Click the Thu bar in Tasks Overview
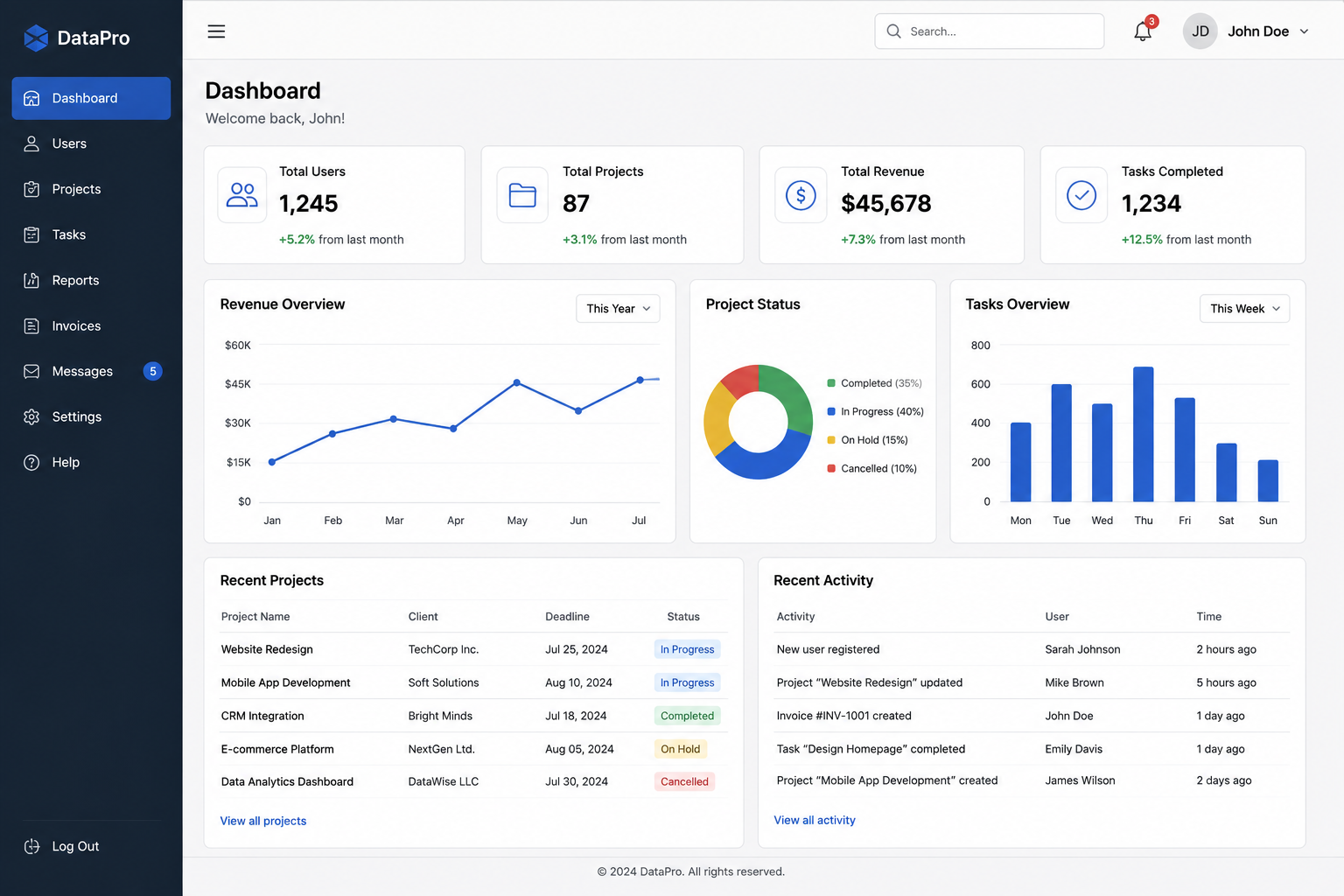 click(x=1144, y=434)
